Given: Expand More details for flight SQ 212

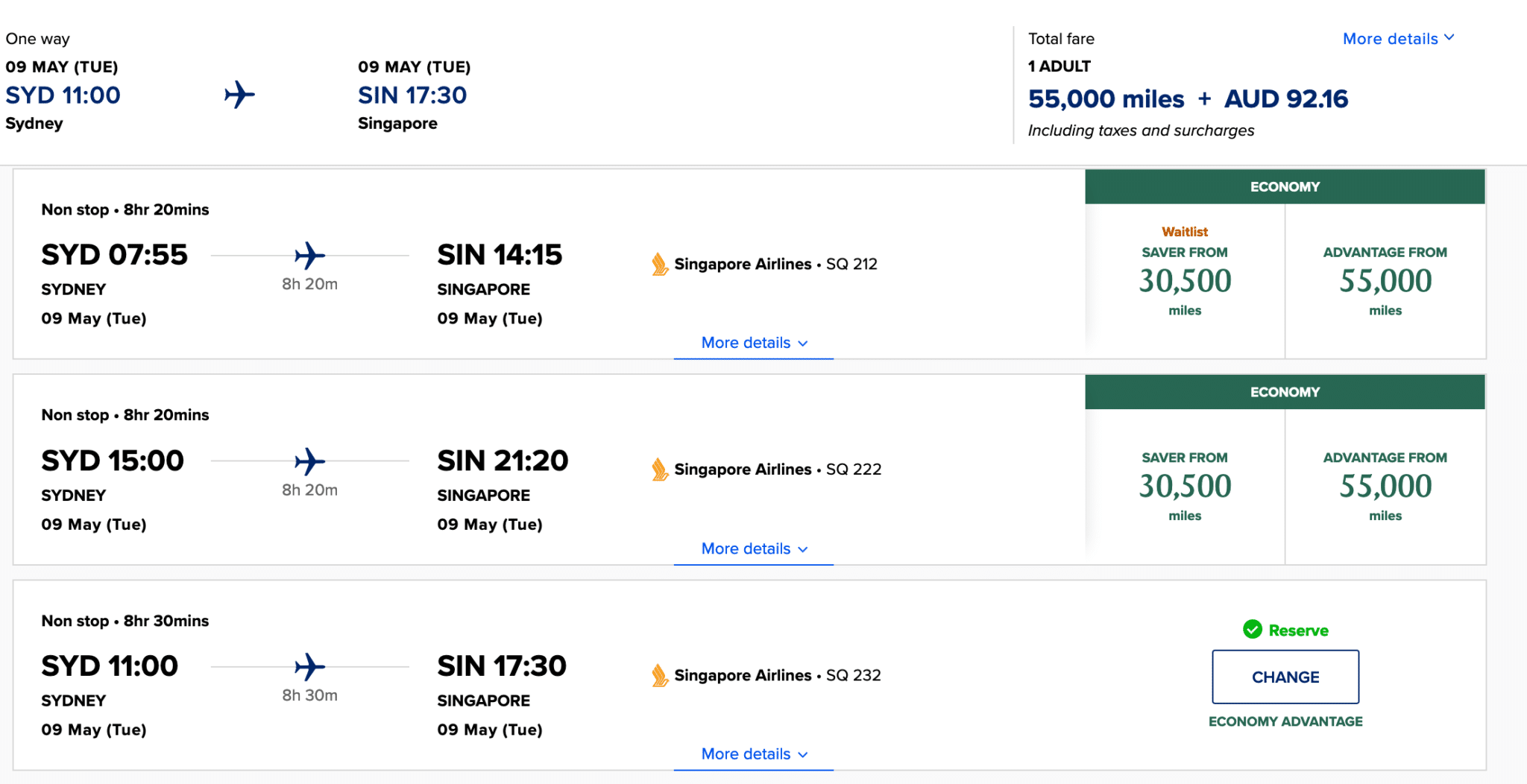Looking at the screenshot, I should 754,343.
